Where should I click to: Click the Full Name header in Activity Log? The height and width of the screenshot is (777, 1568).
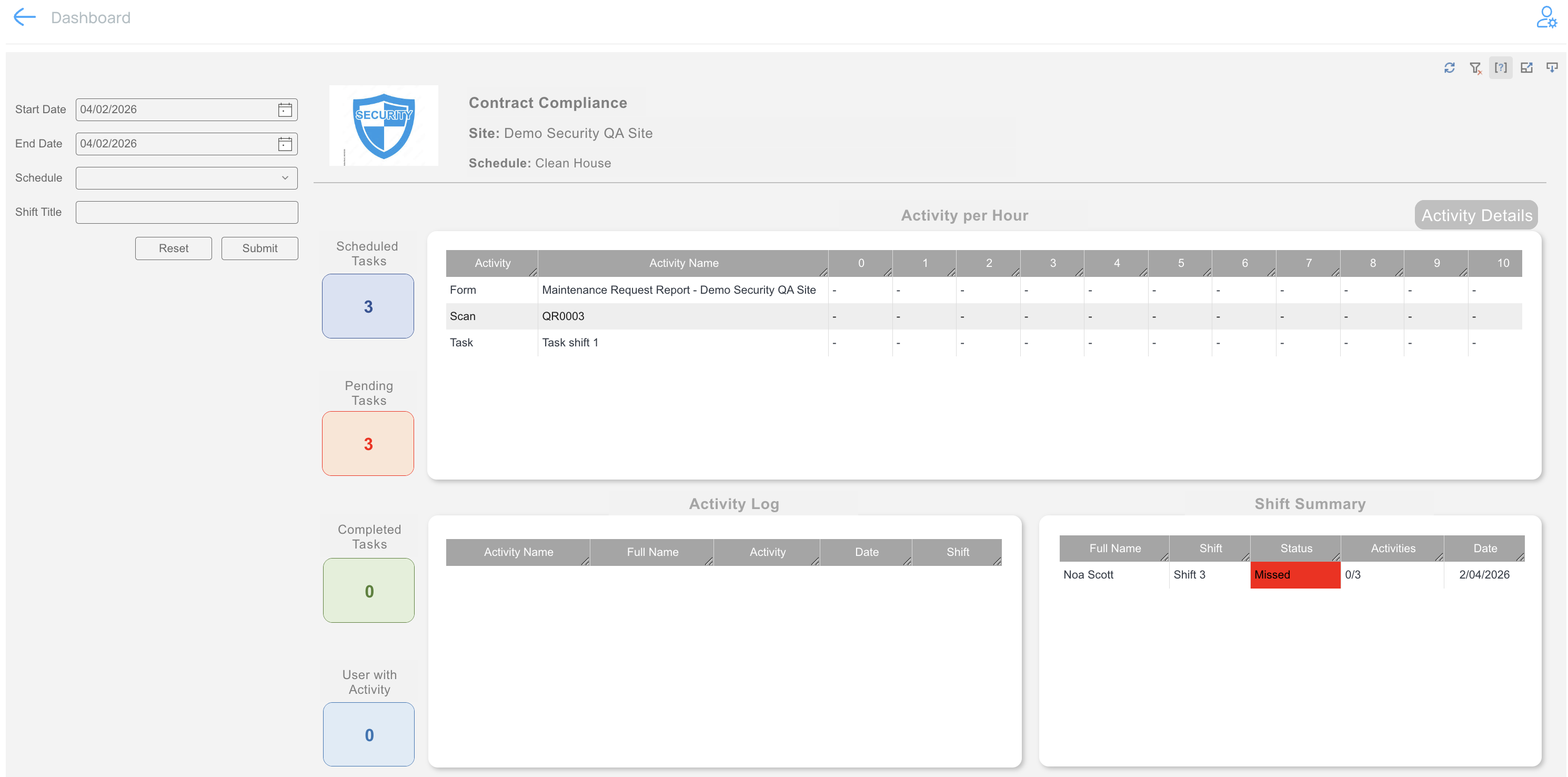pos(652,552)
